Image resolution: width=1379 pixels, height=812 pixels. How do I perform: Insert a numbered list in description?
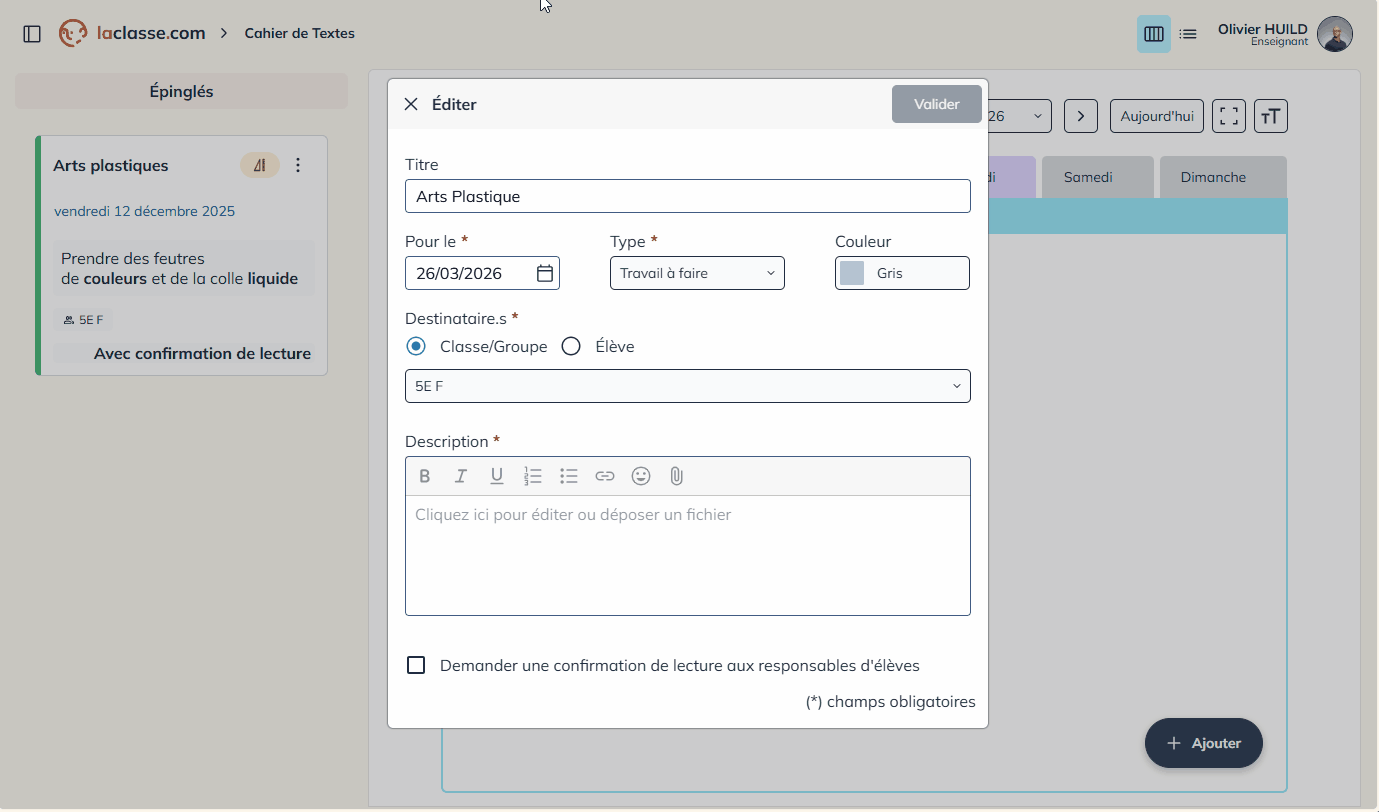(533, 476)
